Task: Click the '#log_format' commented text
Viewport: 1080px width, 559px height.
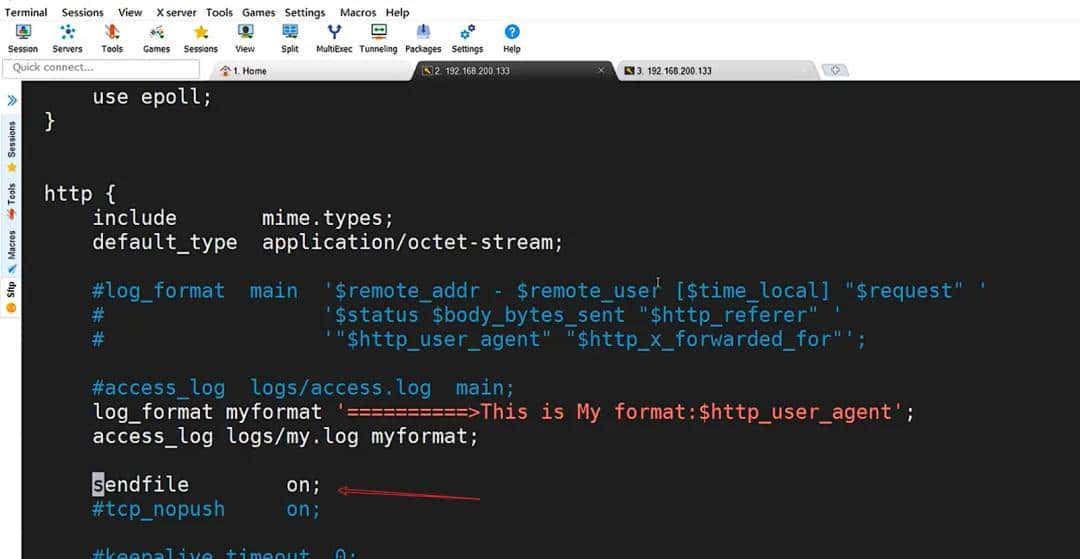Action: [x=158, y=291]
